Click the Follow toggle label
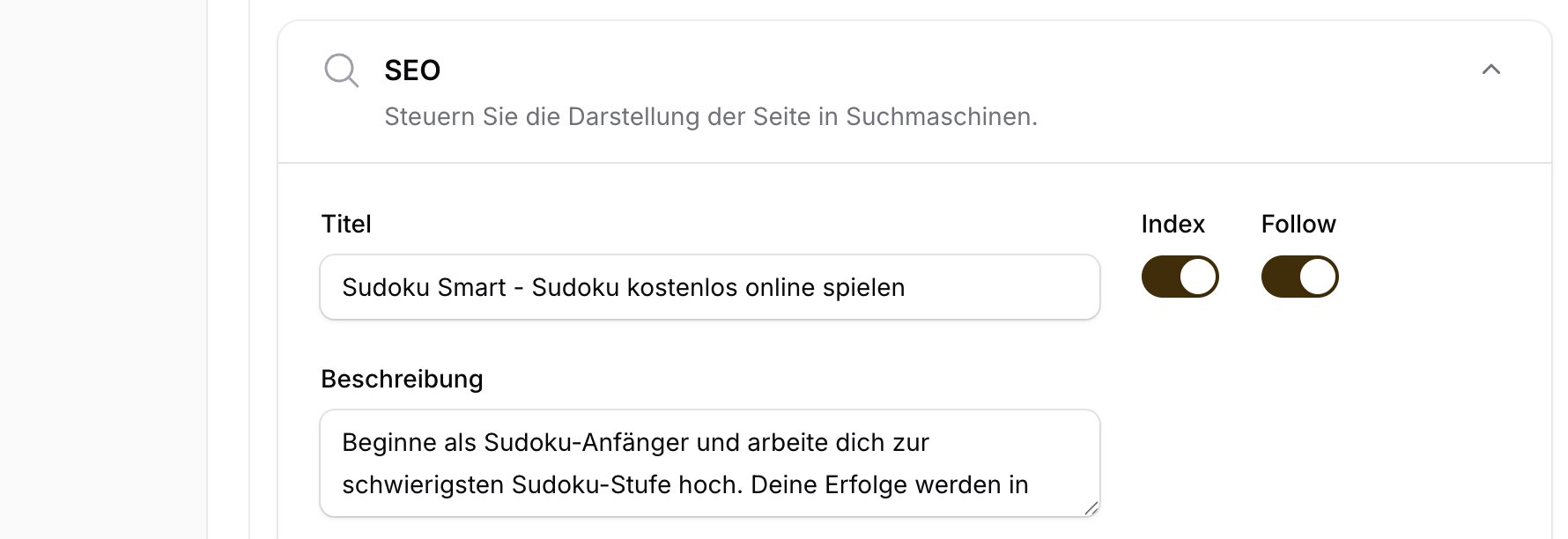Screen dimensions: 1568x539 click(x=1298, y=224)
